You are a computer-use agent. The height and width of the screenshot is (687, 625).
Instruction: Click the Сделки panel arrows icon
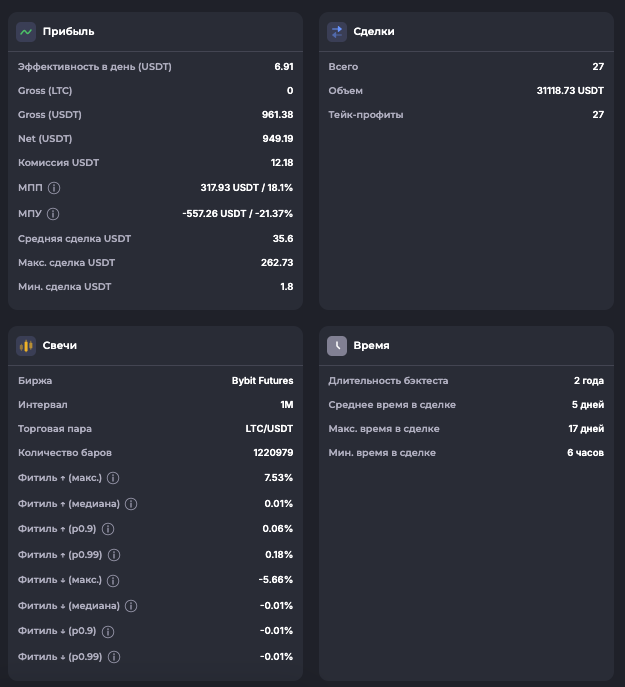(337, 32)
